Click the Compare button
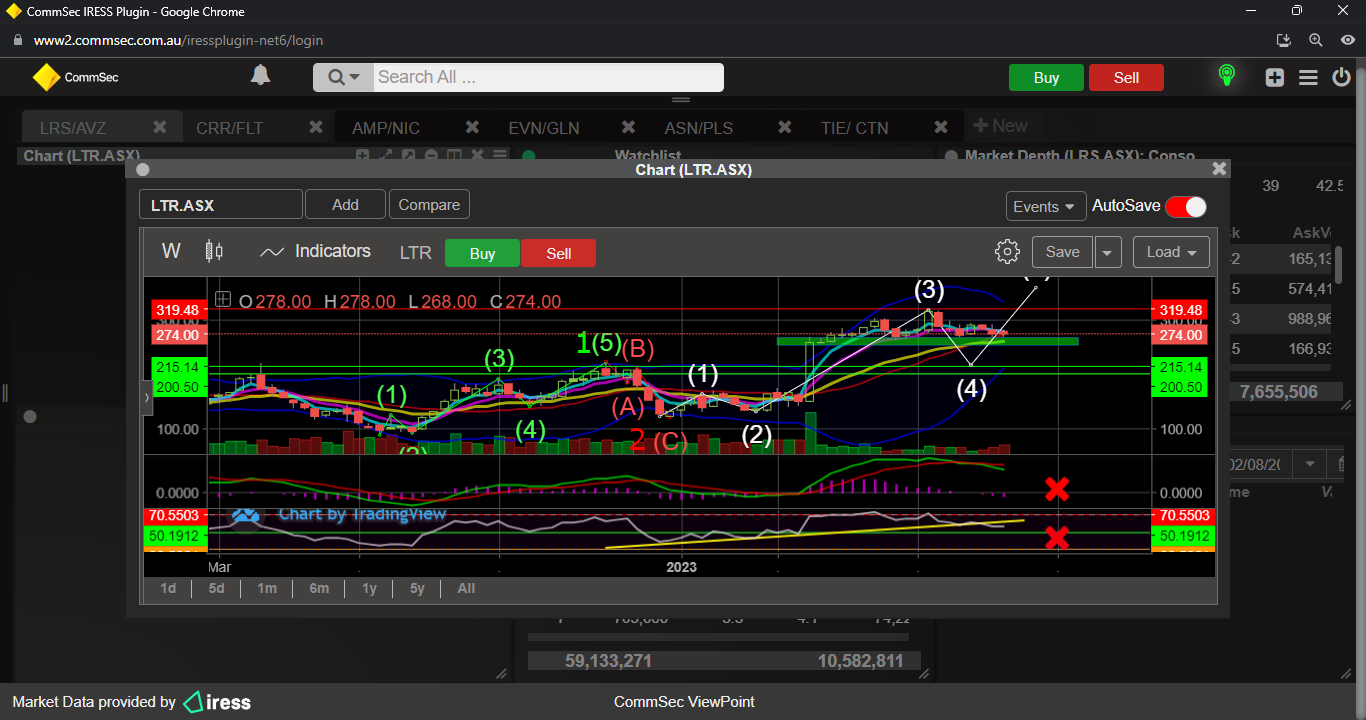This screenshot has width=1366, height=720. (x=429, y=205)
